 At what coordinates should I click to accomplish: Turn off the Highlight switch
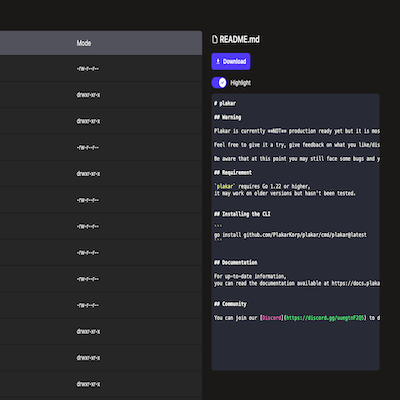tap(219, 83)
